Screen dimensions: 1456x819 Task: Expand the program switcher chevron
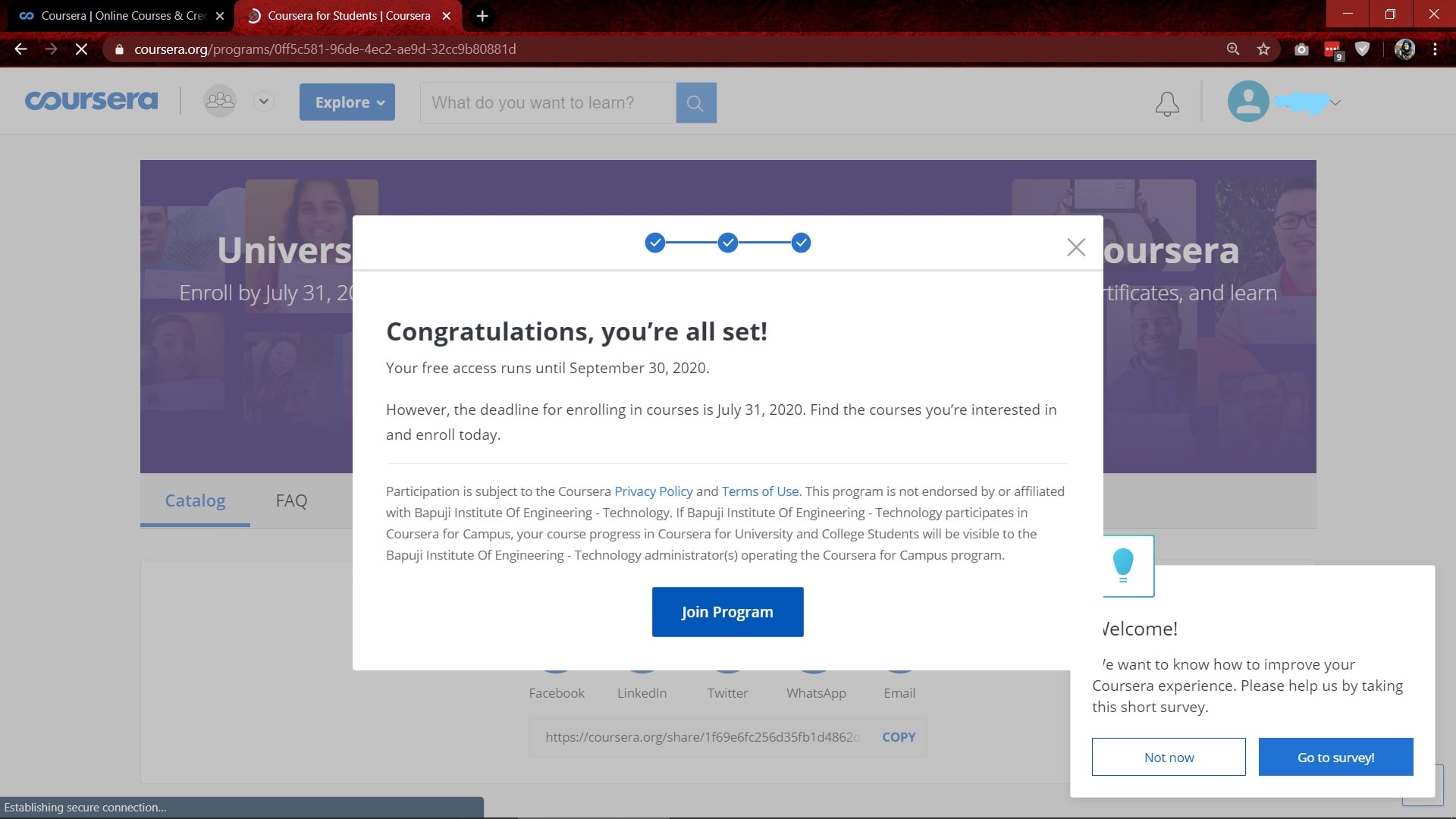click(264, 101)
